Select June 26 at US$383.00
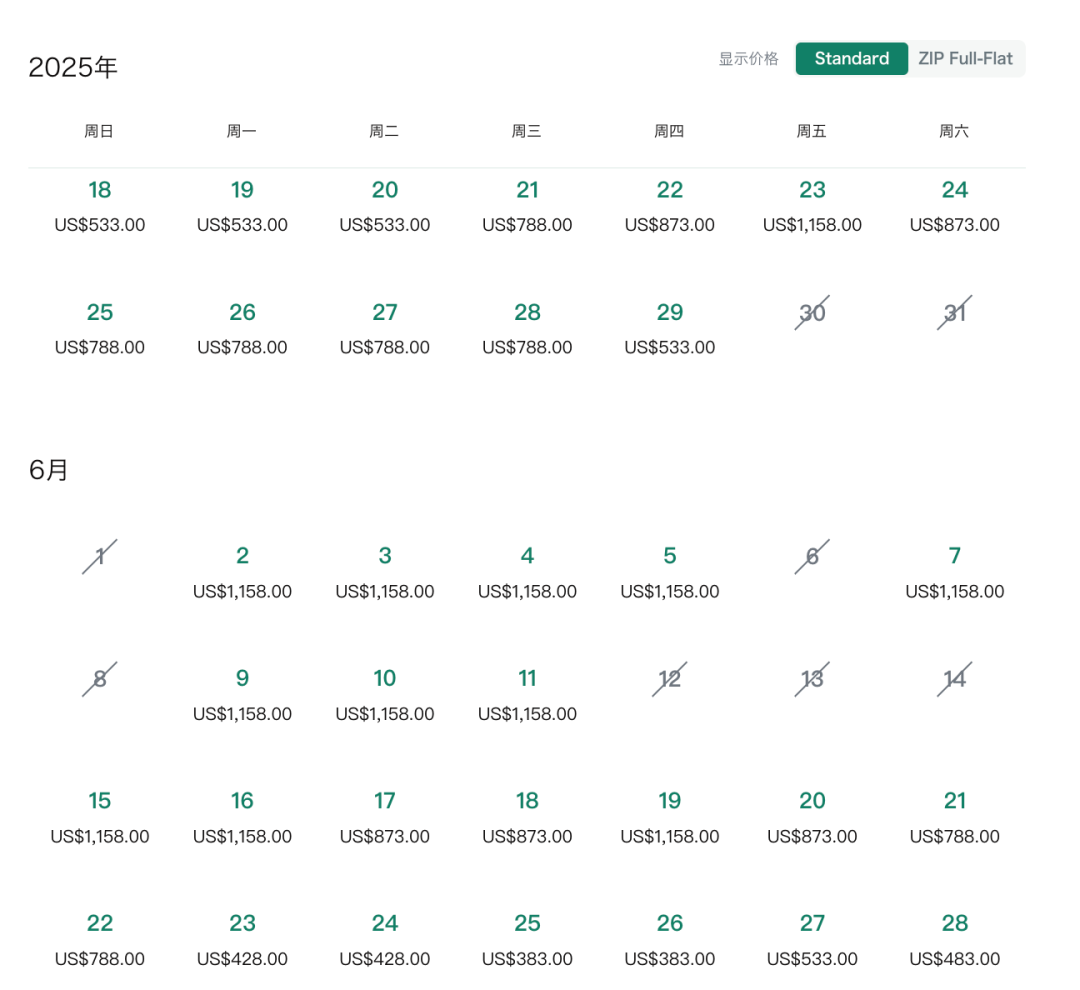This screenshot has height=990, width=1080. tap(670, 940)
